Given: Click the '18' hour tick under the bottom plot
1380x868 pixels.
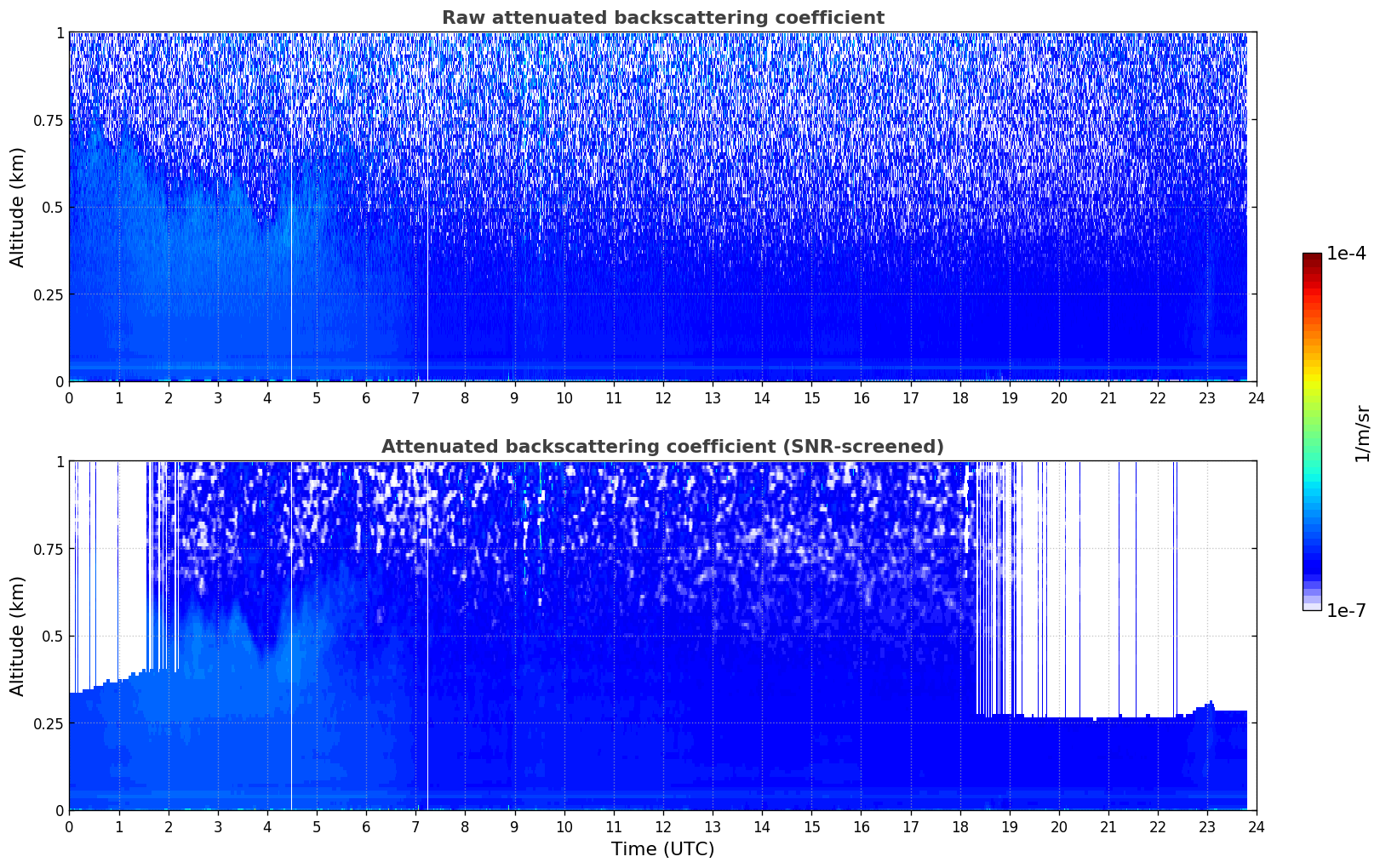Looking at the screenshot, I should pos(959,826).
